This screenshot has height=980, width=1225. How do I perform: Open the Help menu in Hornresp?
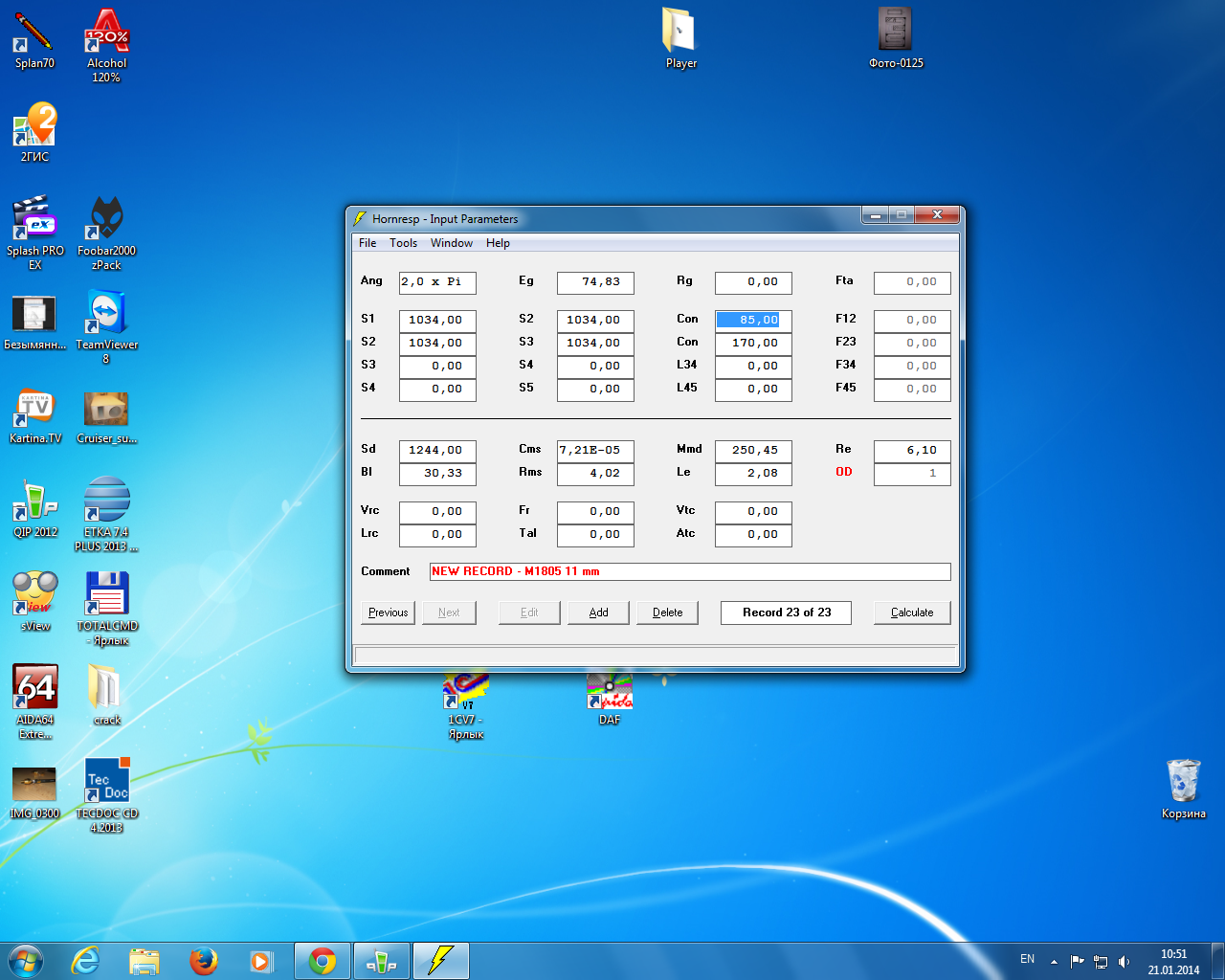pos(498,243)
